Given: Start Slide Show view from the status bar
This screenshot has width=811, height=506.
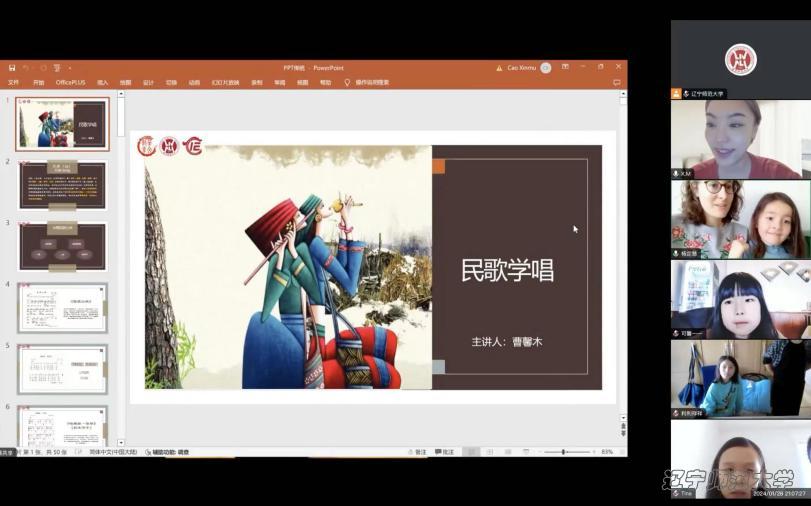Looking at the screenshot, I should coord(526,452).
